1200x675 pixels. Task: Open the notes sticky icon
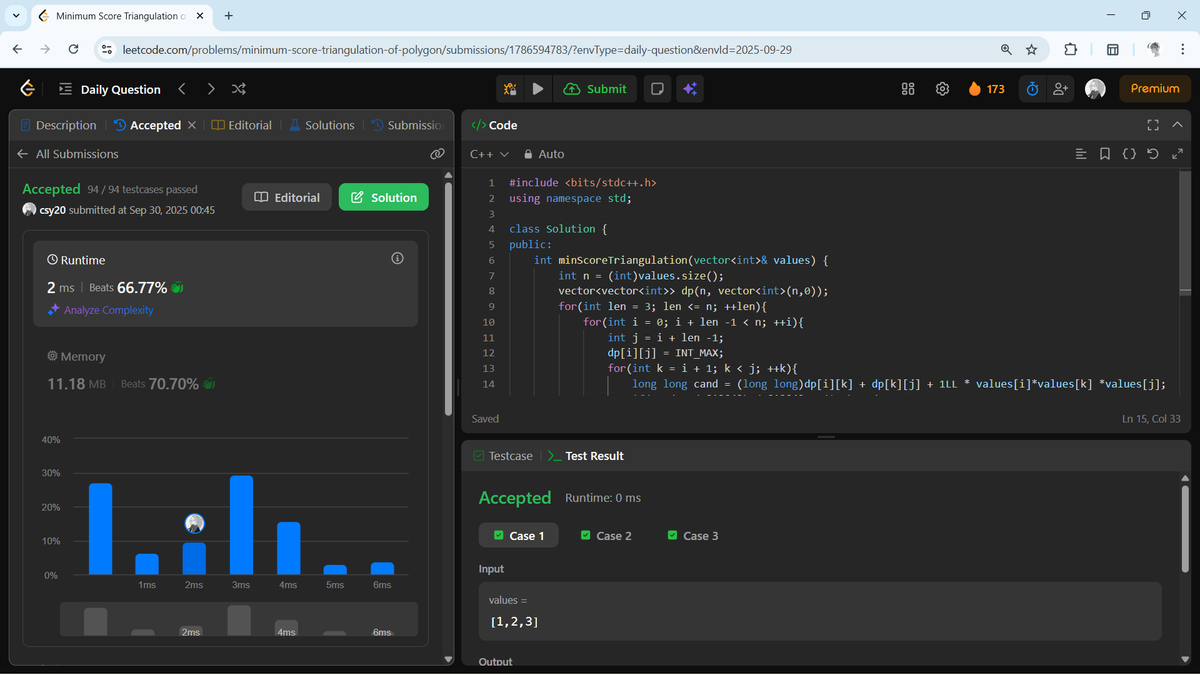[657, 89]
